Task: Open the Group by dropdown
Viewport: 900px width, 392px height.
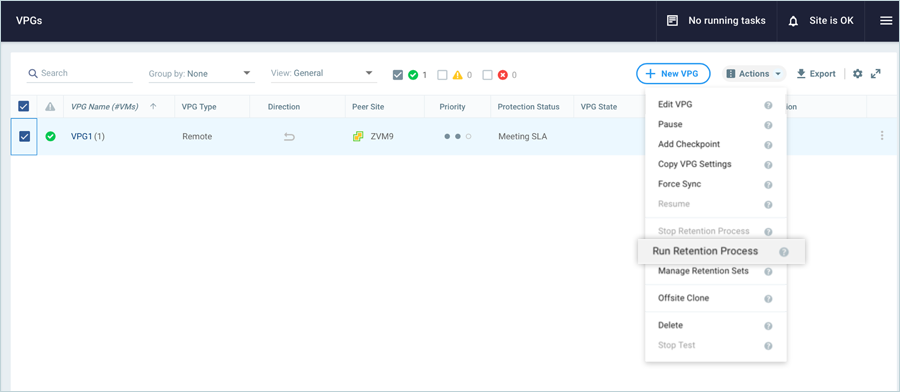Action: (200, 73)
